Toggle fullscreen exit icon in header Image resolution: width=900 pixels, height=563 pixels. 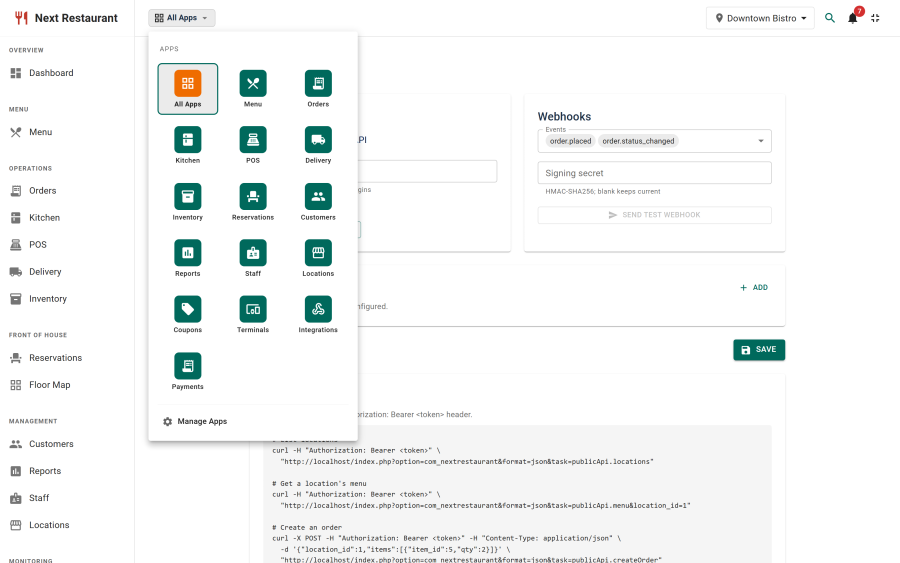(875, 18)
